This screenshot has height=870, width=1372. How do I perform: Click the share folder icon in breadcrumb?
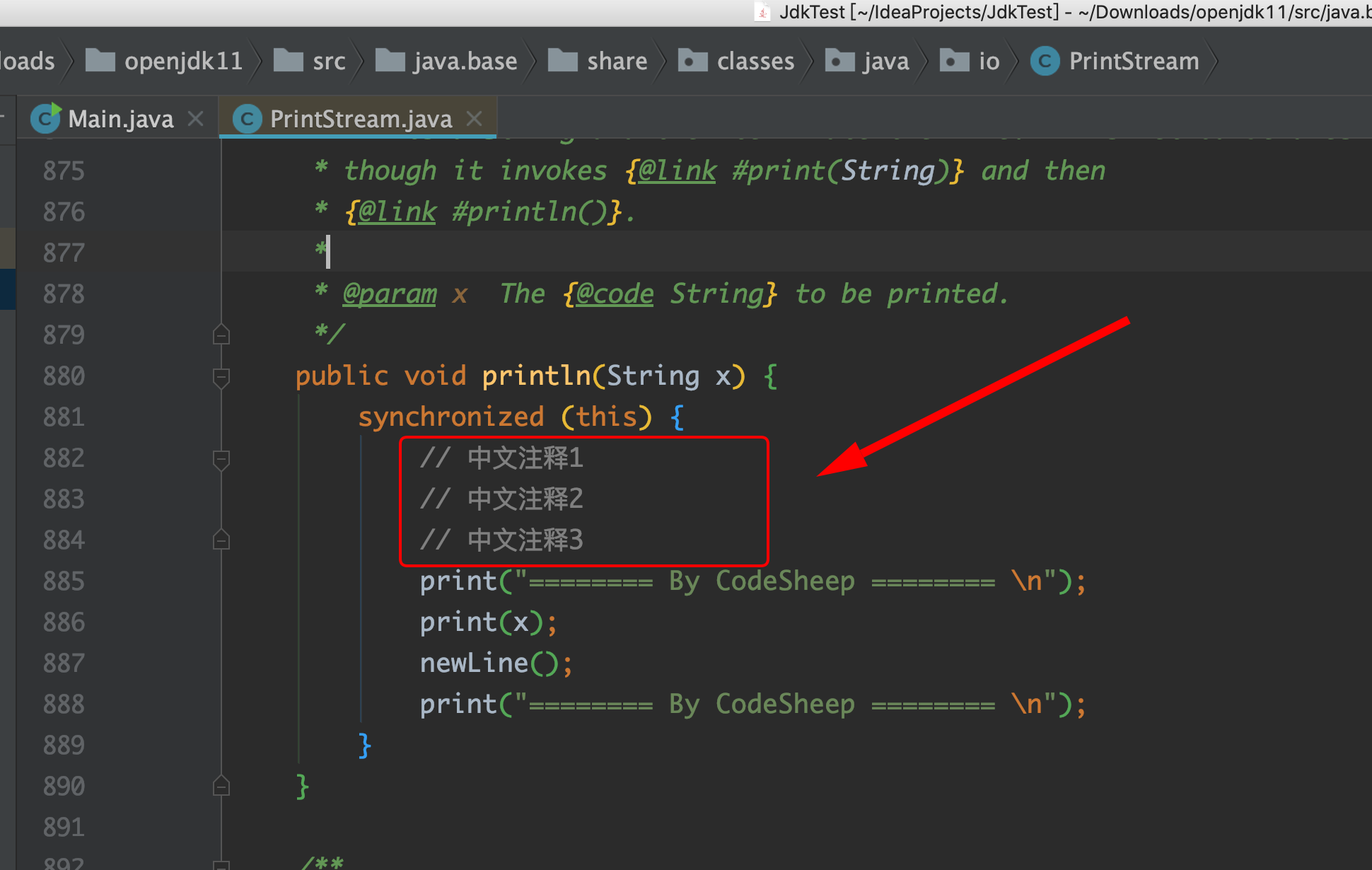coord(562,61)
